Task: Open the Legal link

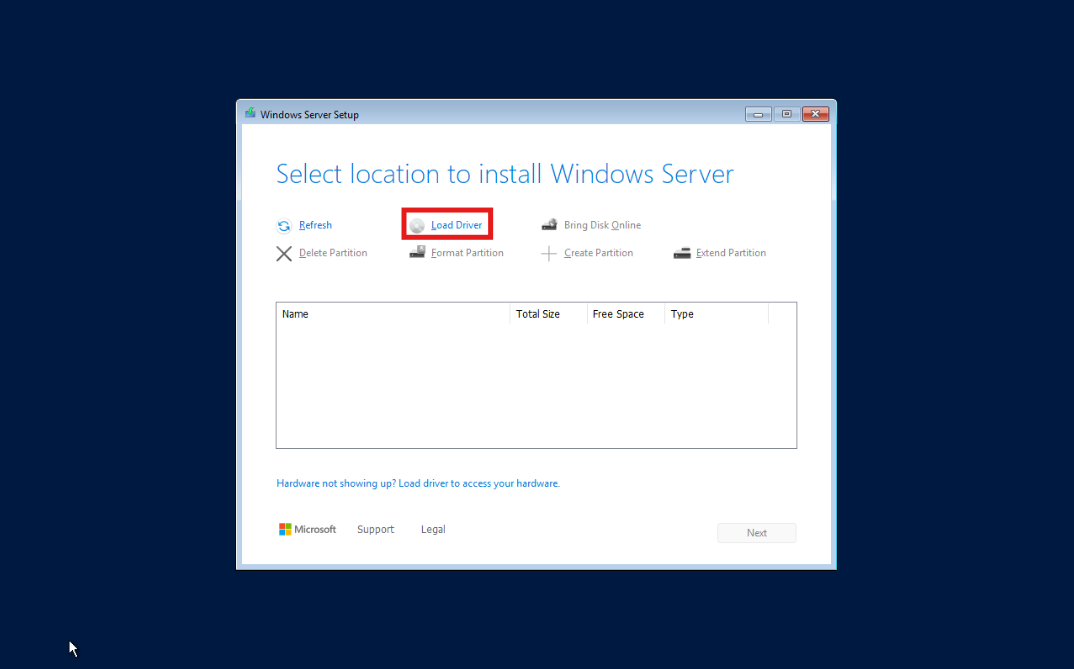Action: tap(433, 529)
